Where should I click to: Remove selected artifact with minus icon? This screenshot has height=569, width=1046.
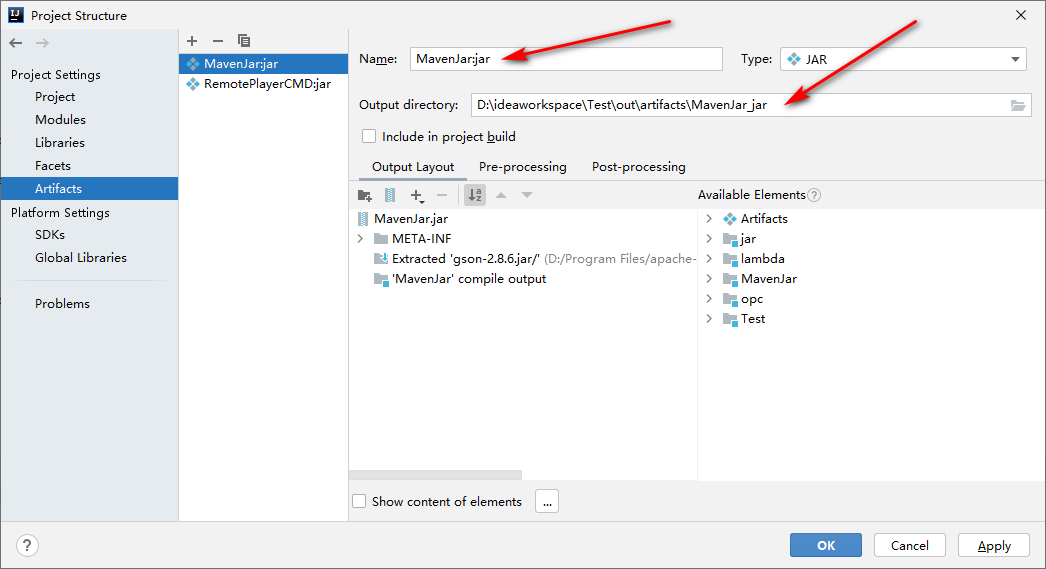click(x=217, y=41)
